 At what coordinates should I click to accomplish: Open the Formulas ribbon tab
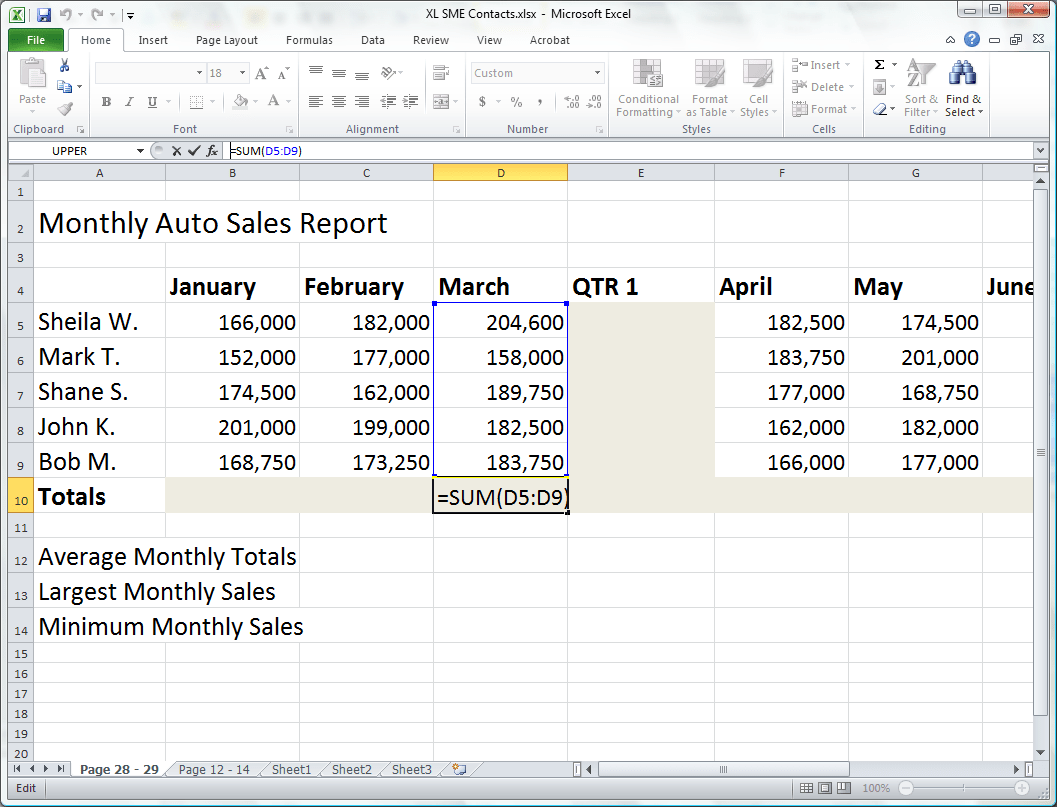coord(309,40)
